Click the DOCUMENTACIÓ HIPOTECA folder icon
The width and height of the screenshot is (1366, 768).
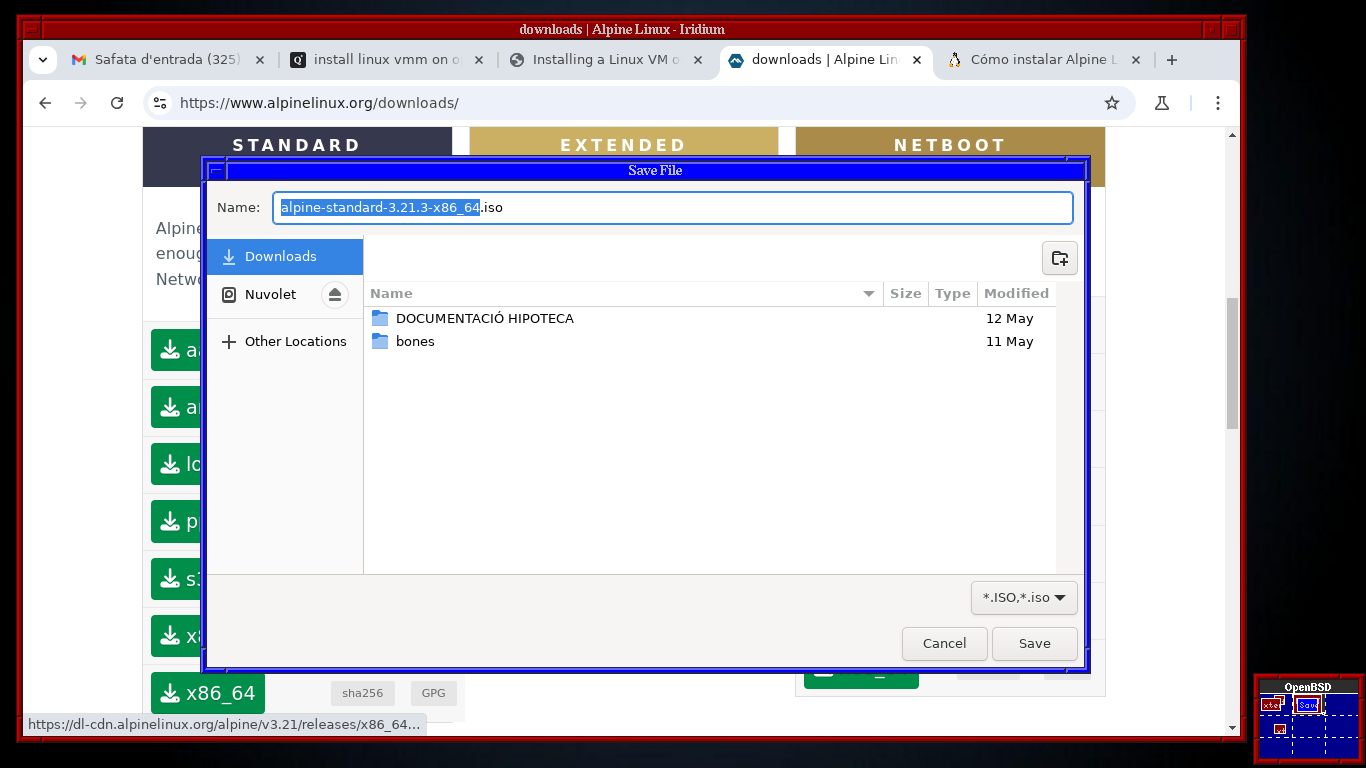pos(379,318)
